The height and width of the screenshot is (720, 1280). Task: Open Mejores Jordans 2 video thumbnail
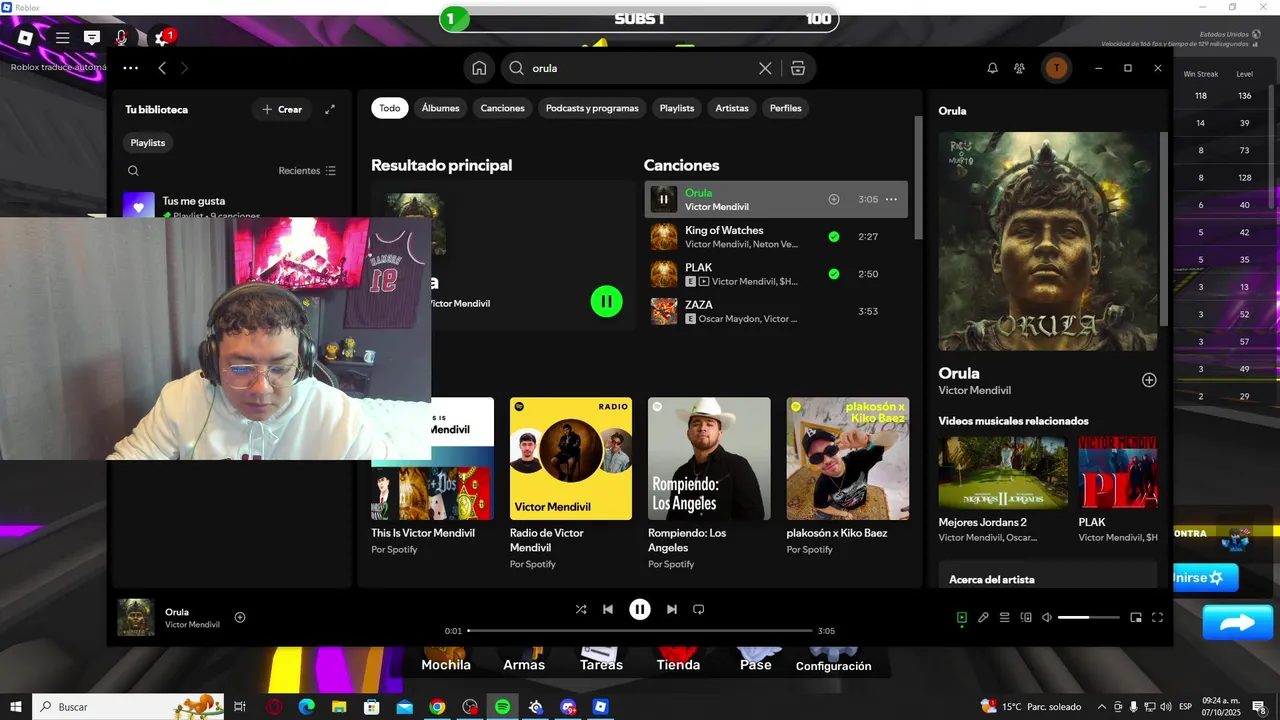tap(1003, 472)
